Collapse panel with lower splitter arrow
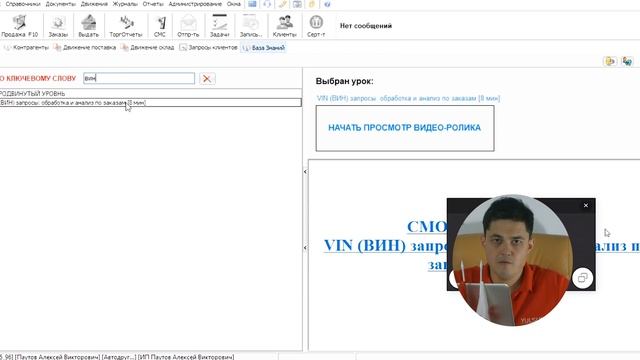This screenshot has width=640, height=360. pos(305,248)
